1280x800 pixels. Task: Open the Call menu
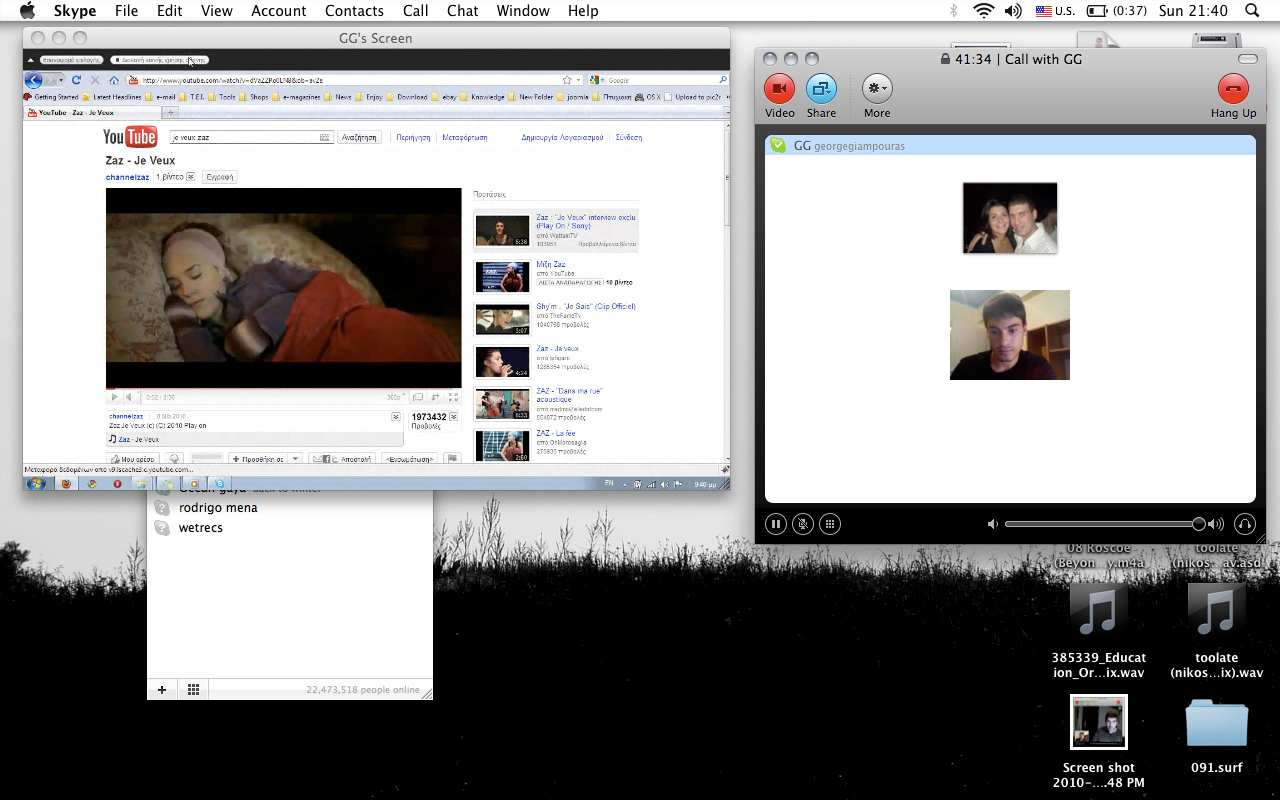click(x=415, y=11)
